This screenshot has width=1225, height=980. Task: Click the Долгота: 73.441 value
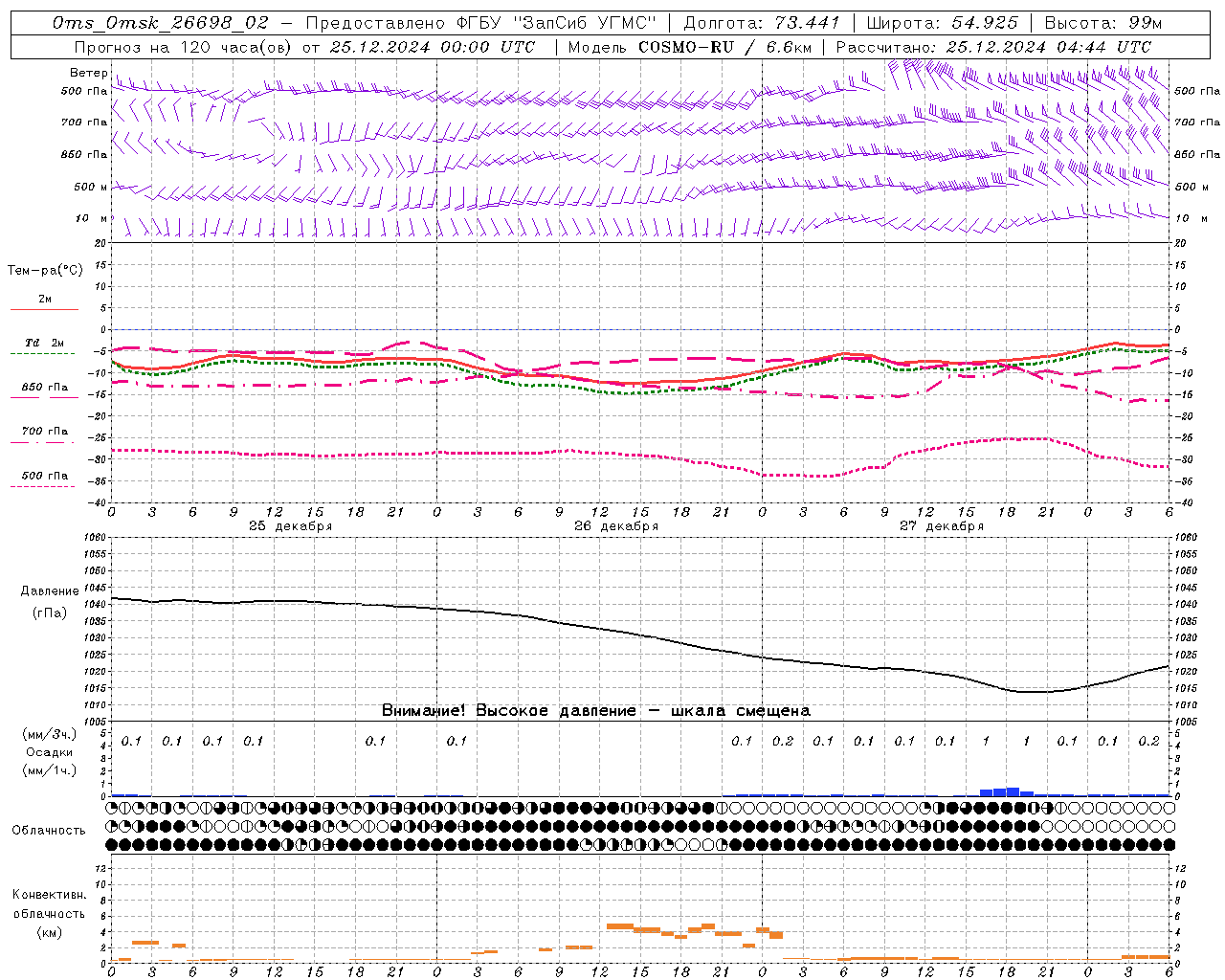click(x=763, y=22)
